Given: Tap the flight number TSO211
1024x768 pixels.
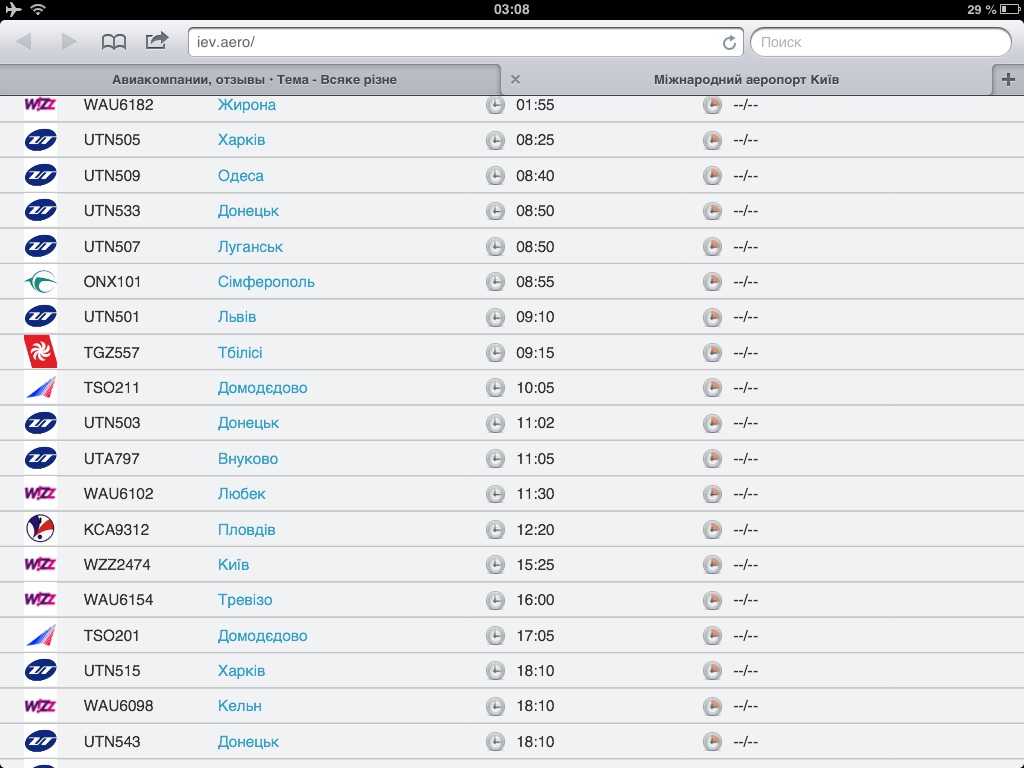Looking at the screenshot, I should pyautogui.click(x=112, y=388).
